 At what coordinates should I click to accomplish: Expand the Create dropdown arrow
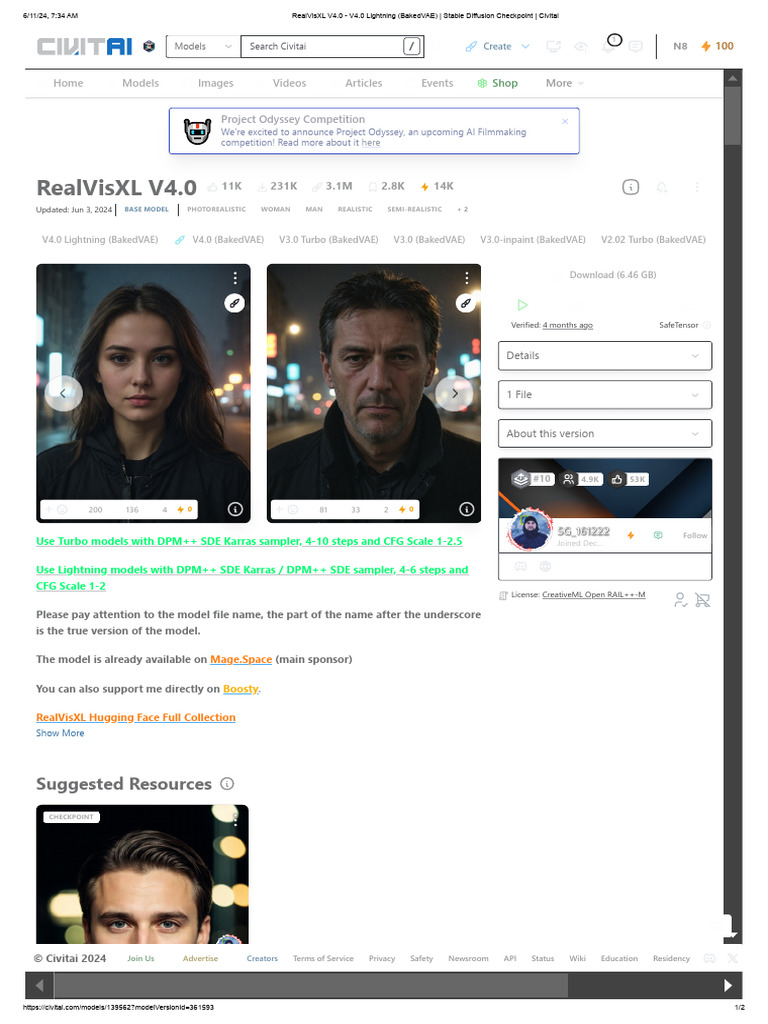pos(525,46)
